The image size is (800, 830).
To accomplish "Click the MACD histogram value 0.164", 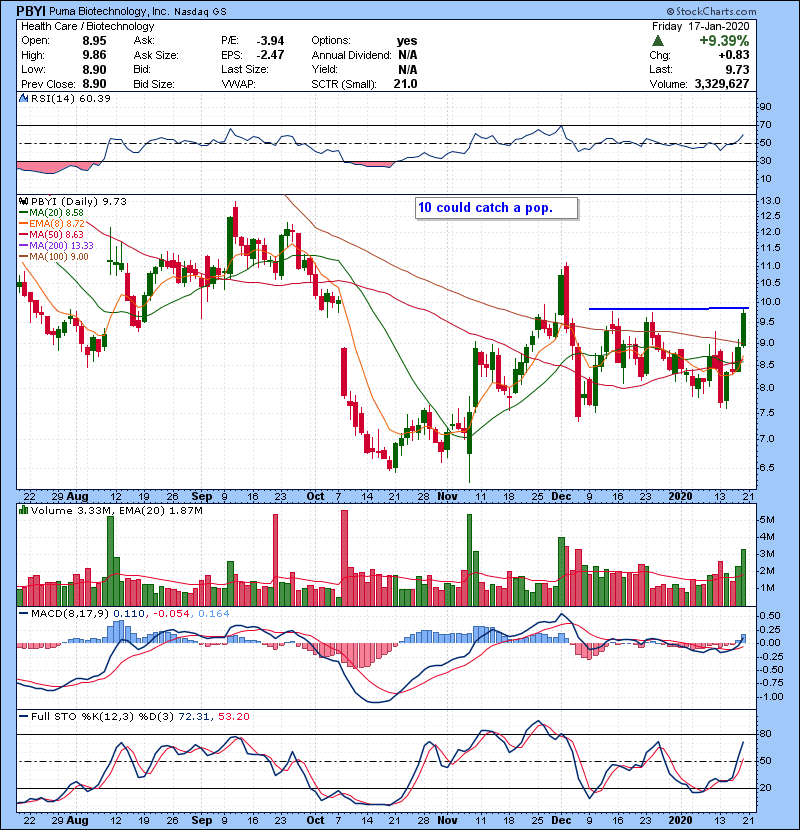I will [214, 614].
